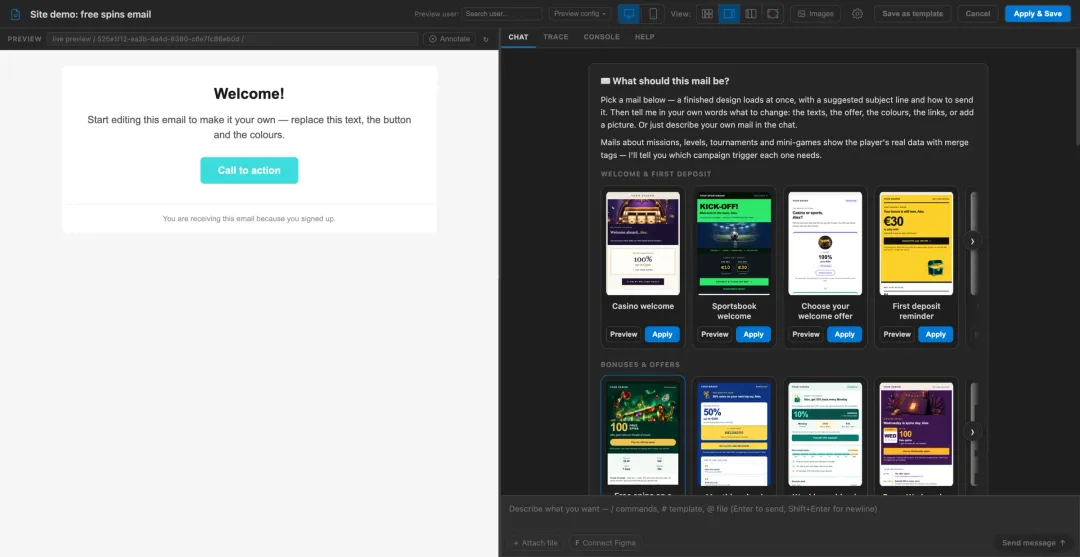
Task: Select the grid view layout icon
Action: pyautogui.click(x=707, y=14)
